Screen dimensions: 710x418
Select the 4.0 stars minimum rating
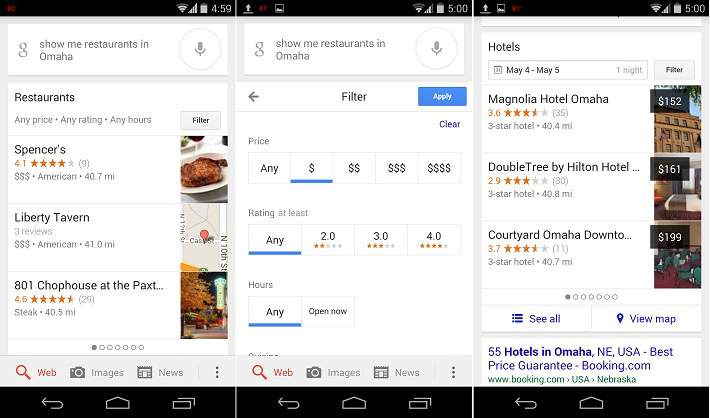pyautogui.click(x=434, y=240)
